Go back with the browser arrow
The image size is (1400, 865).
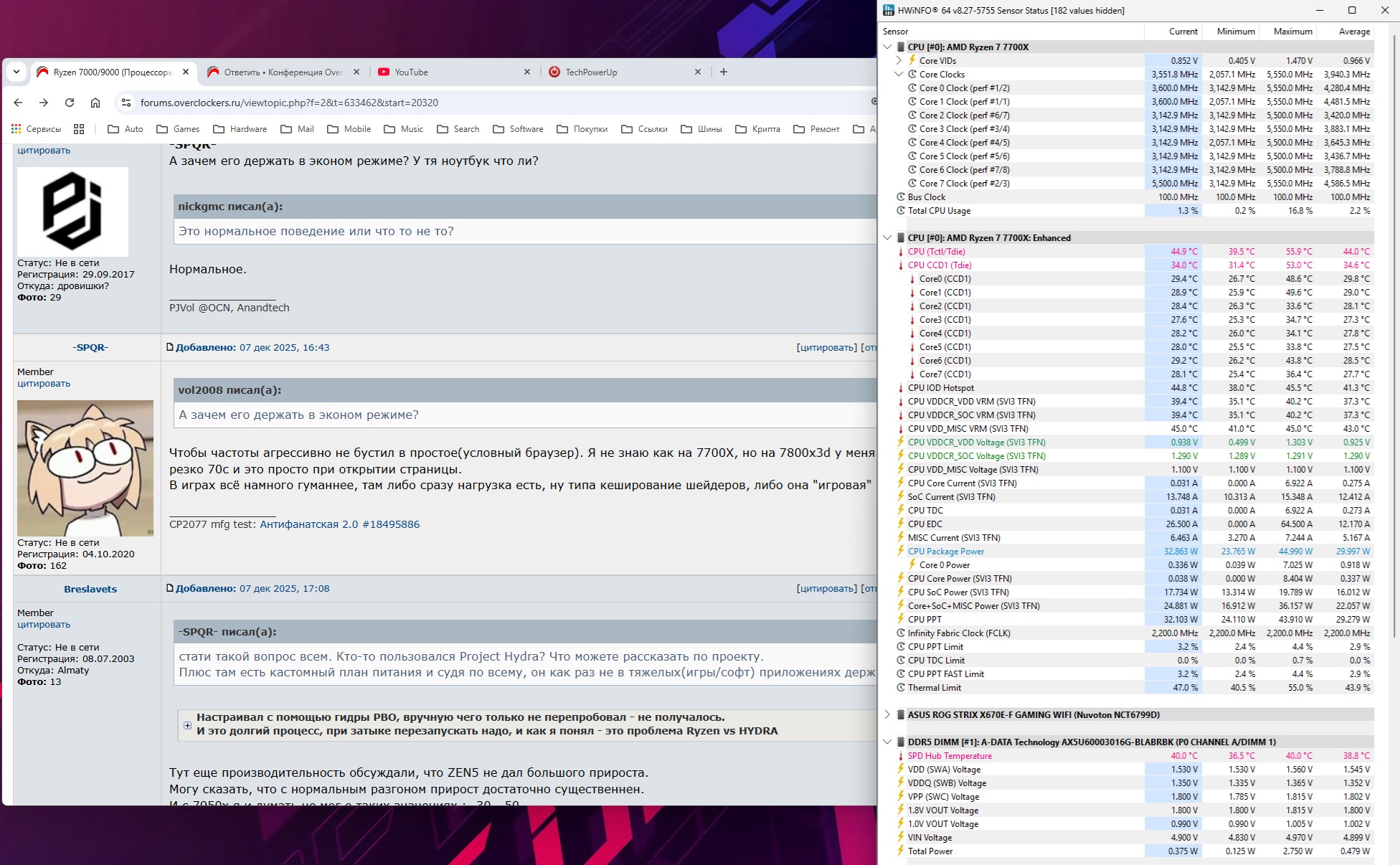click(19, 103)
